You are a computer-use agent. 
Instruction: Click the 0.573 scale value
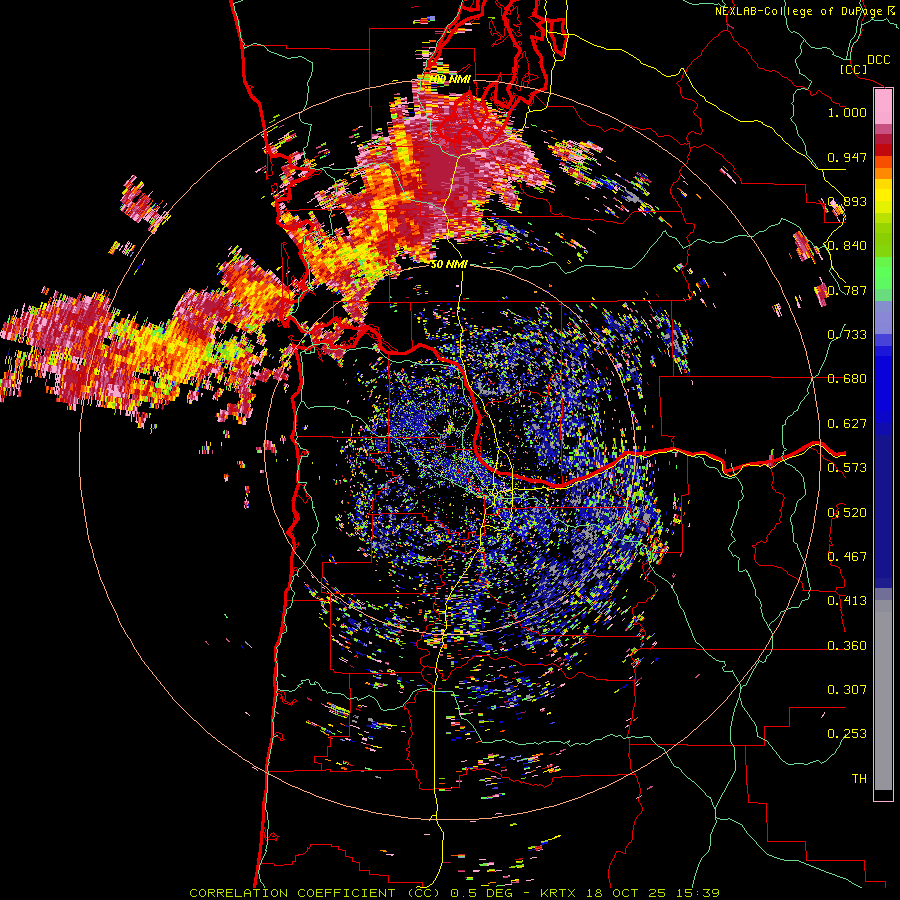click(x=847, y=468)
